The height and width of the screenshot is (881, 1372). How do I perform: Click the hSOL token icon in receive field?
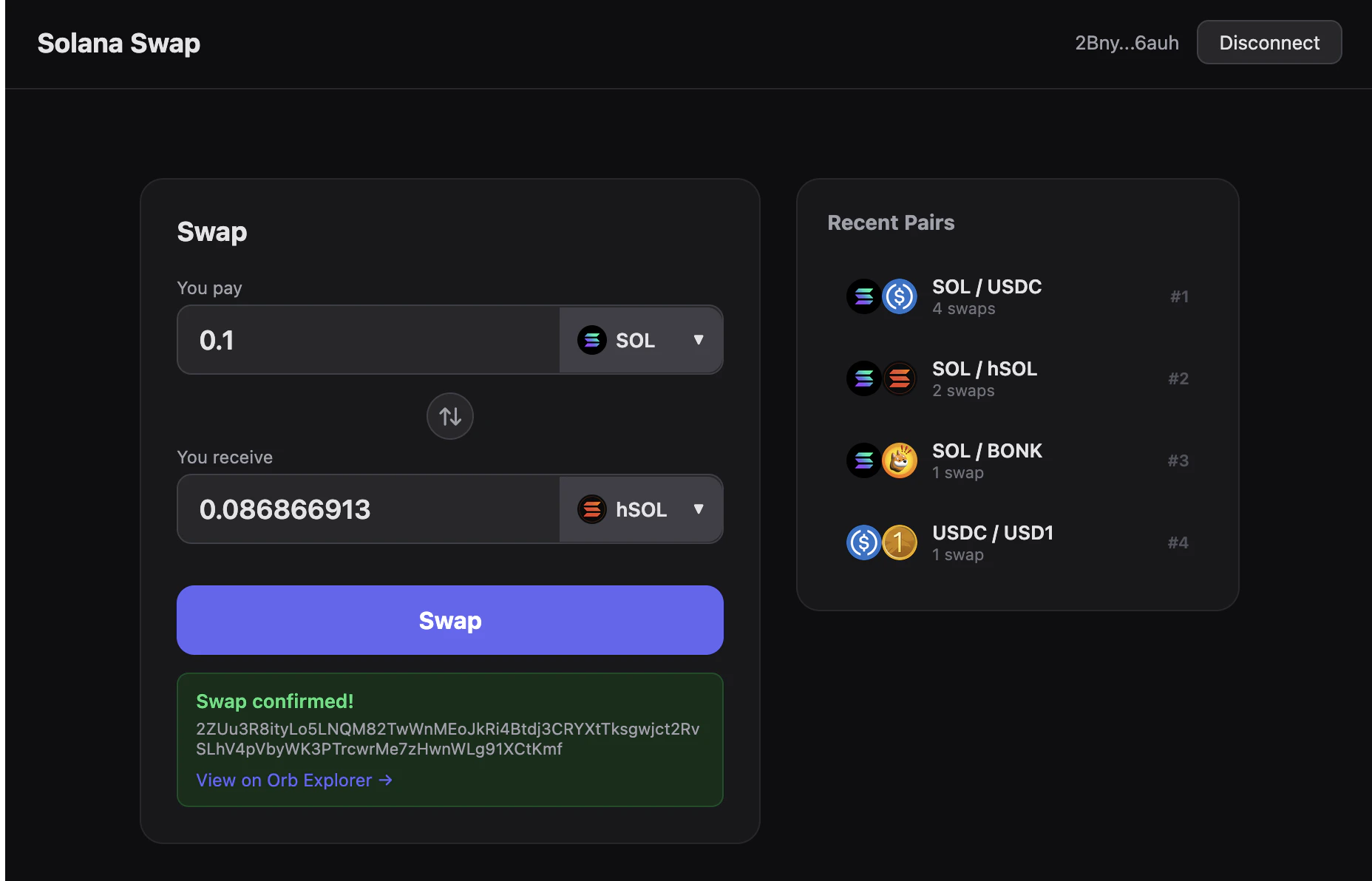coord(592,509)
